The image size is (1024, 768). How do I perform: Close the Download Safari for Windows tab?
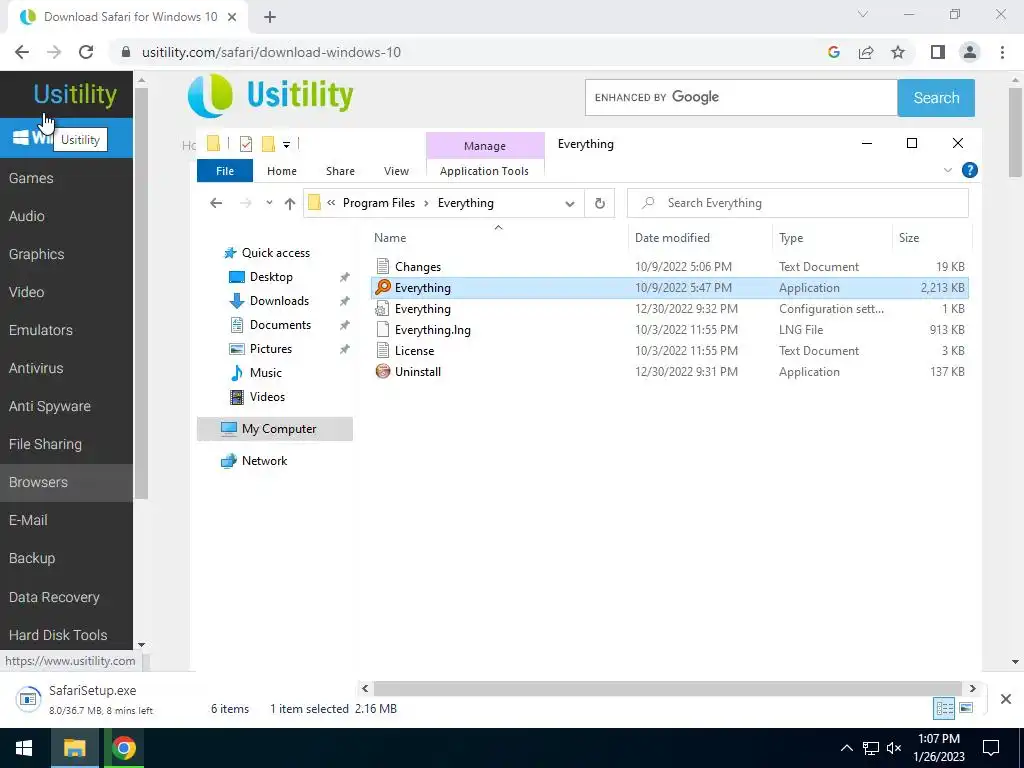click(232, 17)
